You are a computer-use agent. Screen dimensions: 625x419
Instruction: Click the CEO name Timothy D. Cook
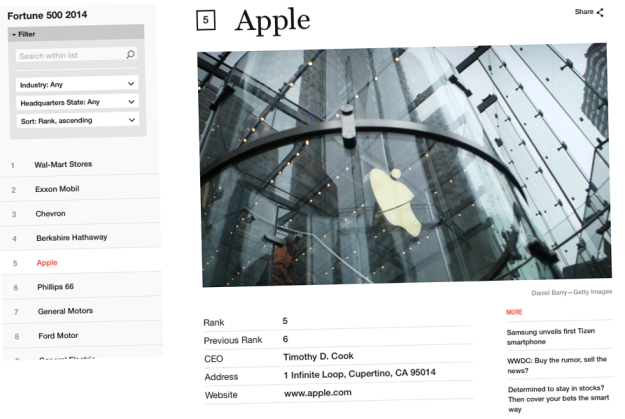pos(318,356)
